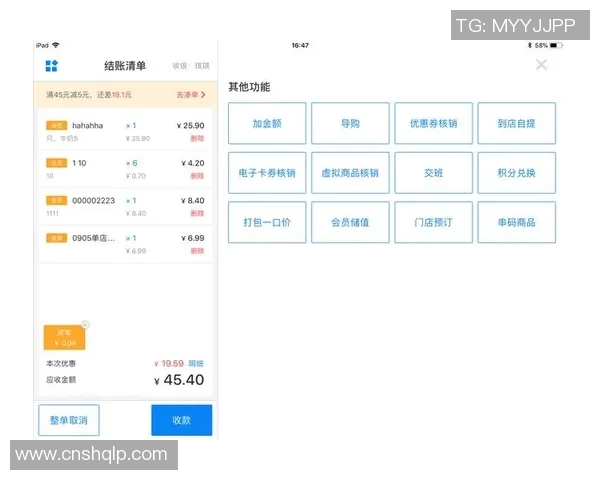
Task: Tap the 16:47 clock
Action: (x=300, y=45)
